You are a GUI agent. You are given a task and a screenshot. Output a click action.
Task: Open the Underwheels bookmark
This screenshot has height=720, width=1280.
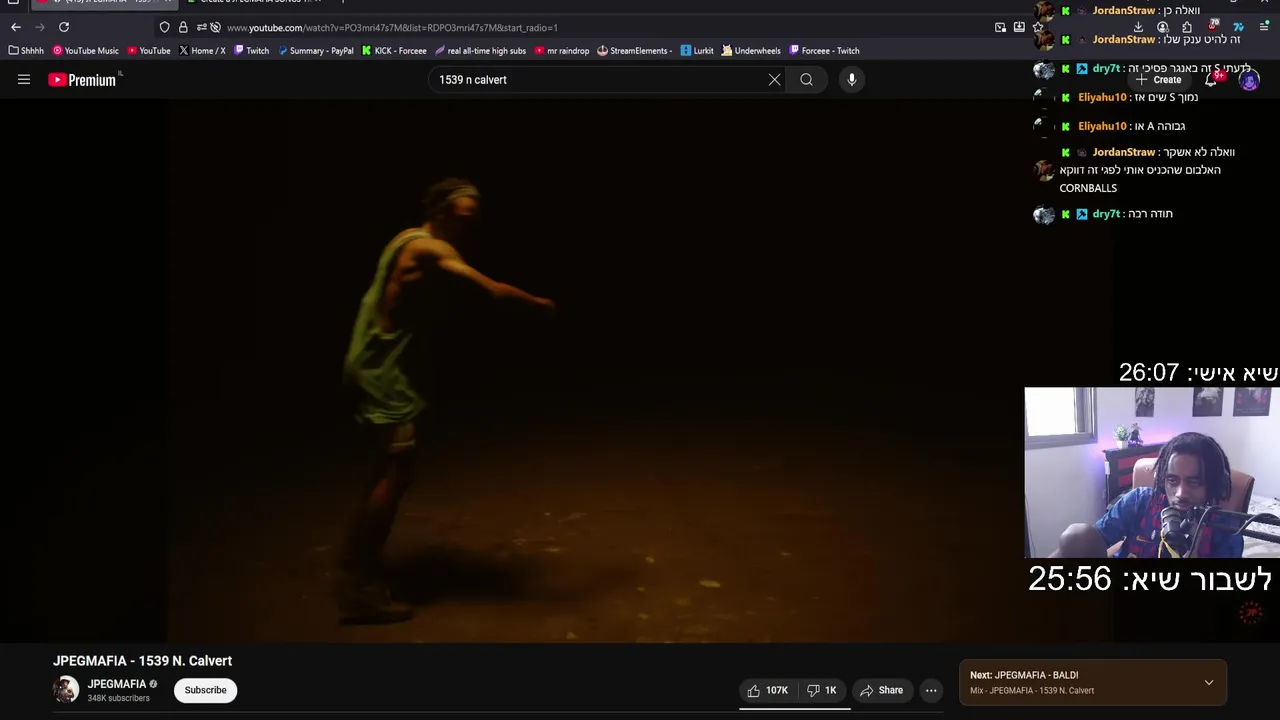[x=751, y=50]
